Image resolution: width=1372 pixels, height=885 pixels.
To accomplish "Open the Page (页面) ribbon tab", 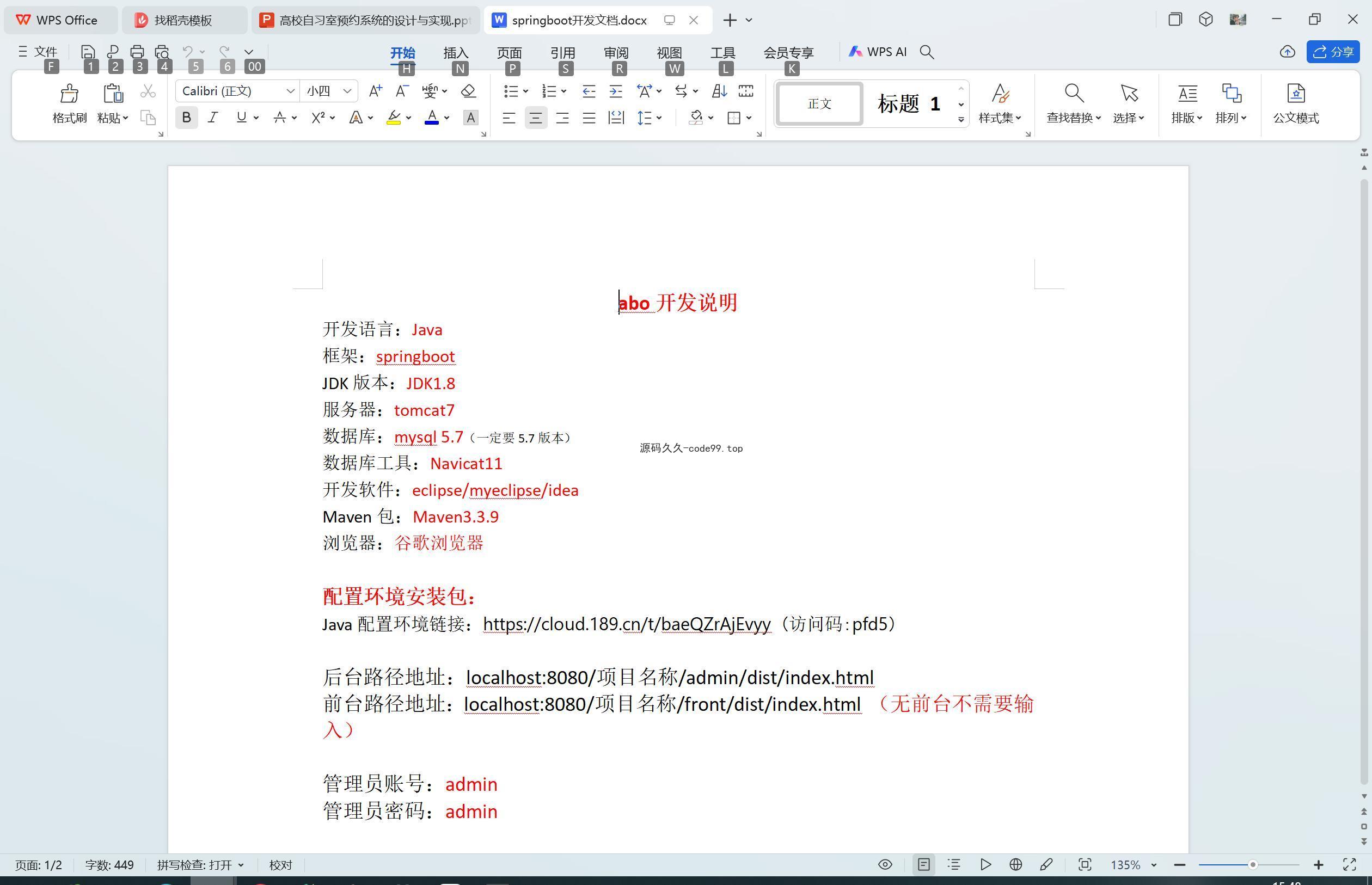I will click(509, 52).
